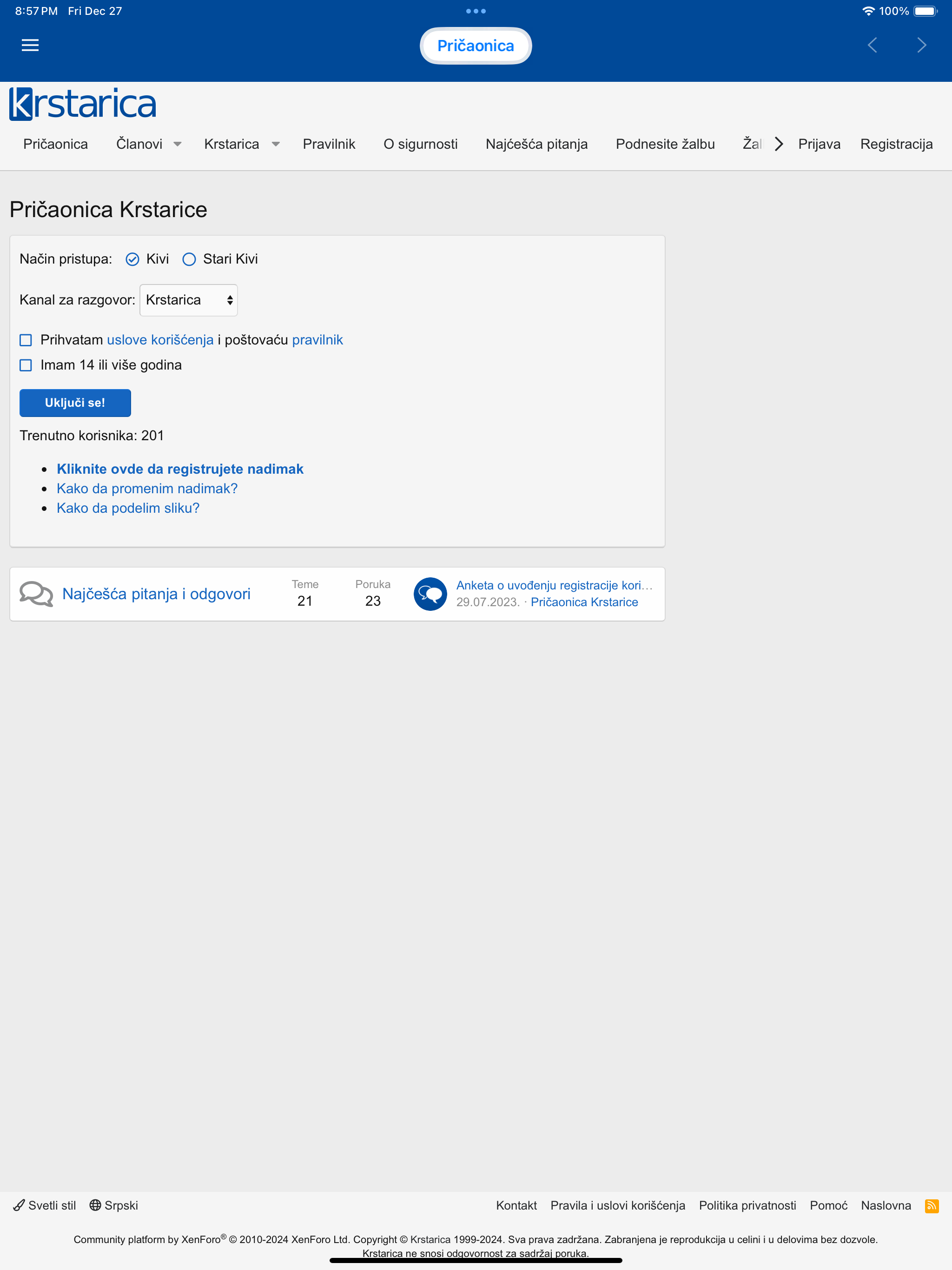Expand the Članovi menu arrow
The width and height of the screenshot is (952, 1270).
point(178,144)
